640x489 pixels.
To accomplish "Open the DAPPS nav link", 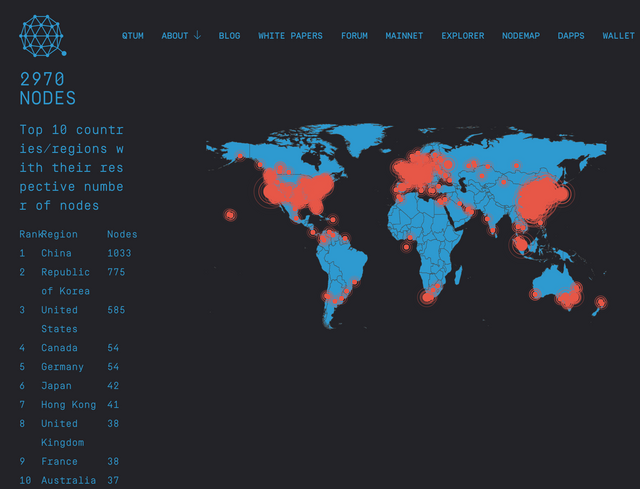I will [x=571, y=36].
